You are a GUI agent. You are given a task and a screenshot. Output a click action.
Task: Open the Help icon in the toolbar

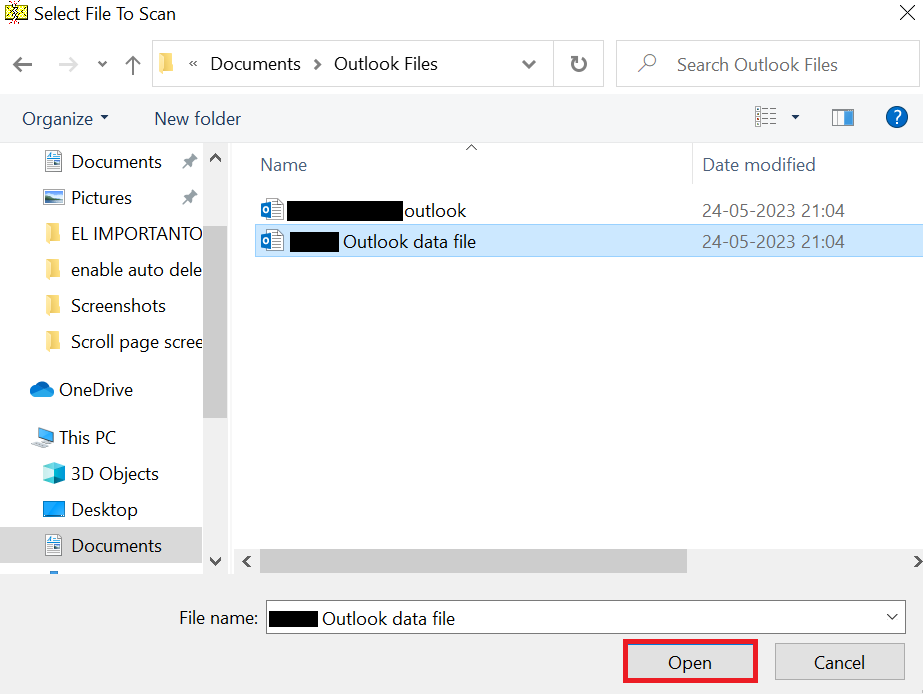pyautogui.click(x=897, y=117)
